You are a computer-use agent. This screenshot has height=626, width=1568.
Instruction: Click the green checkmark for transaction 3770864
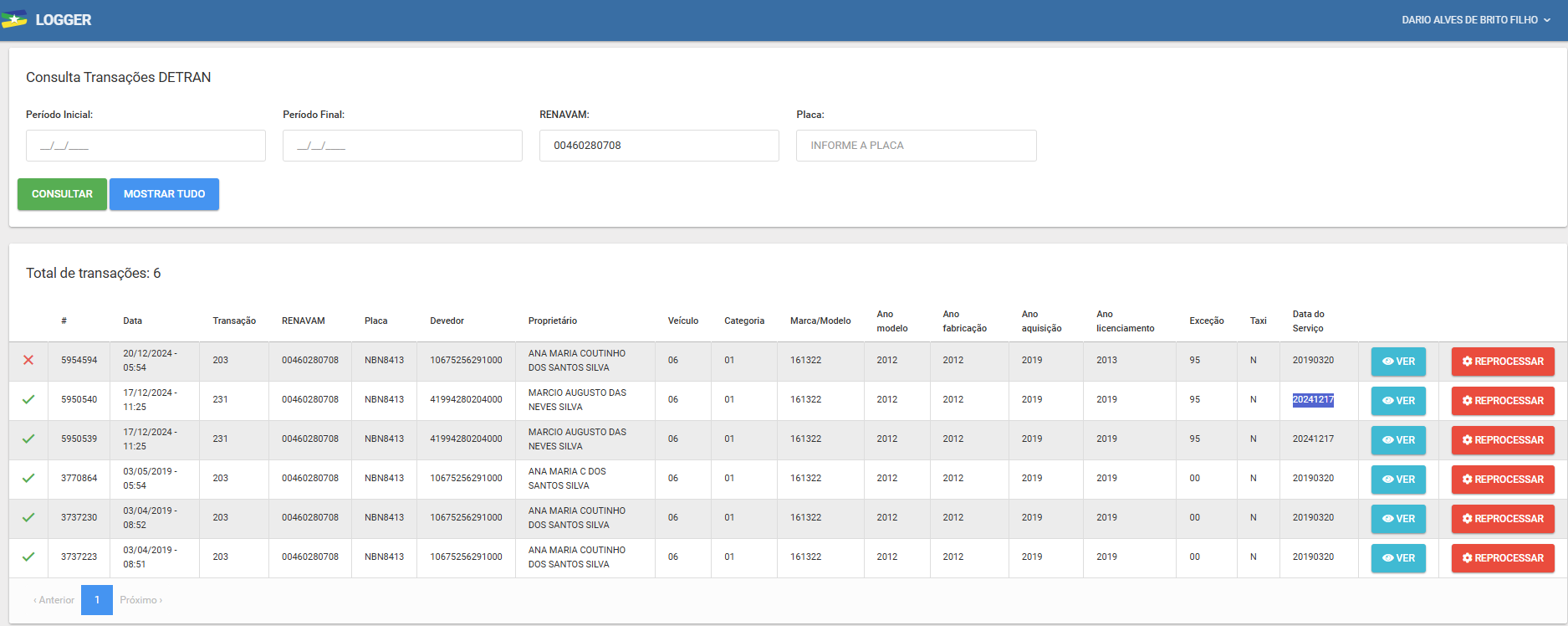[x=28, y=478]
